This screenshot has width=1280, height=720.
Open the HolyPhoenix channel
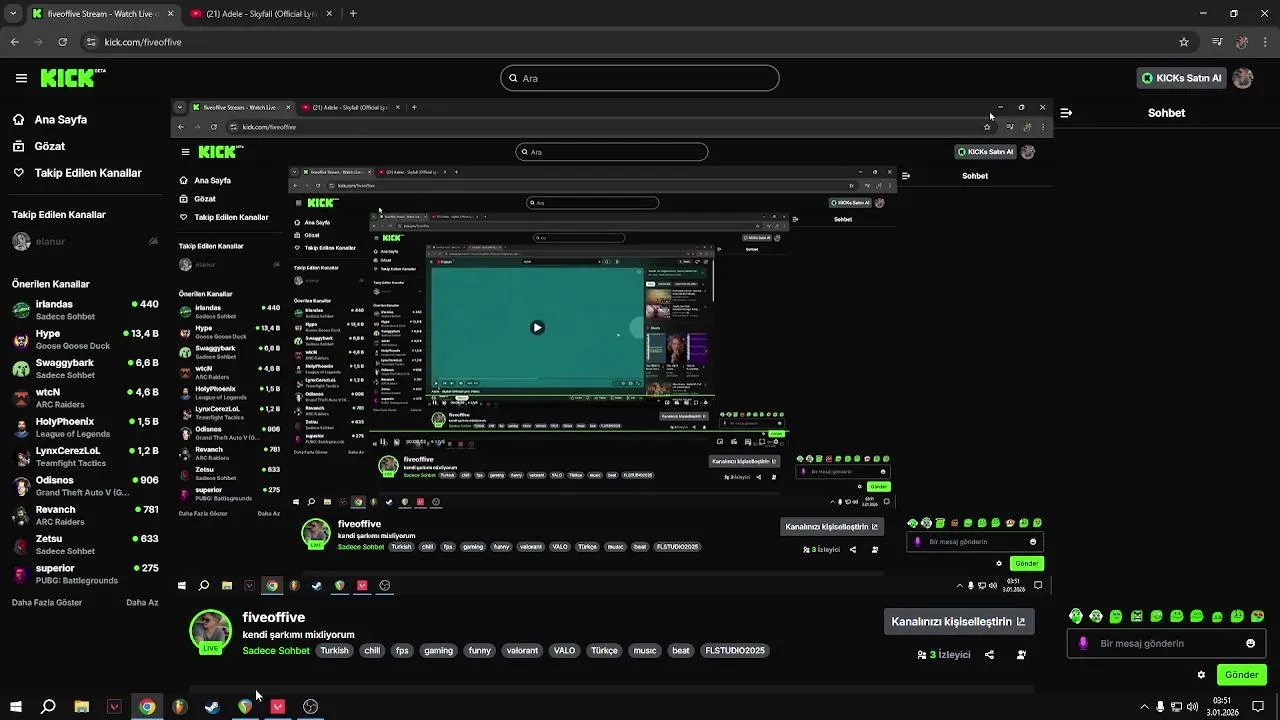(85, 428)
